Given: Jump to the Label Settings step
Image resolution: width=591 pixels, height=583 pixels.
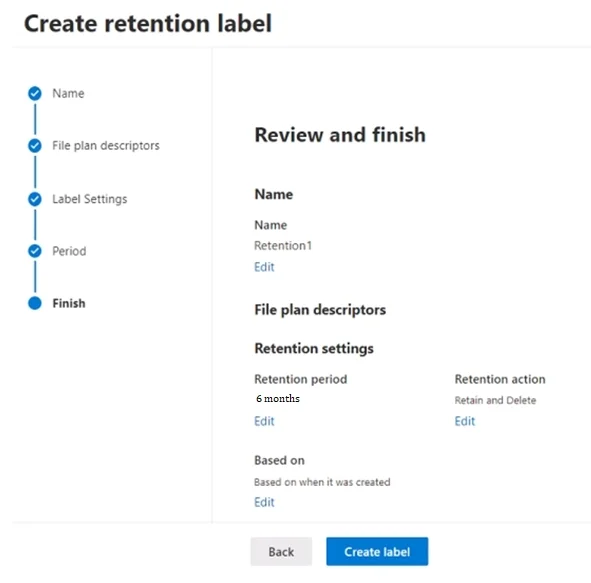Looking at the screenshot, I should (x=90, y=199).
